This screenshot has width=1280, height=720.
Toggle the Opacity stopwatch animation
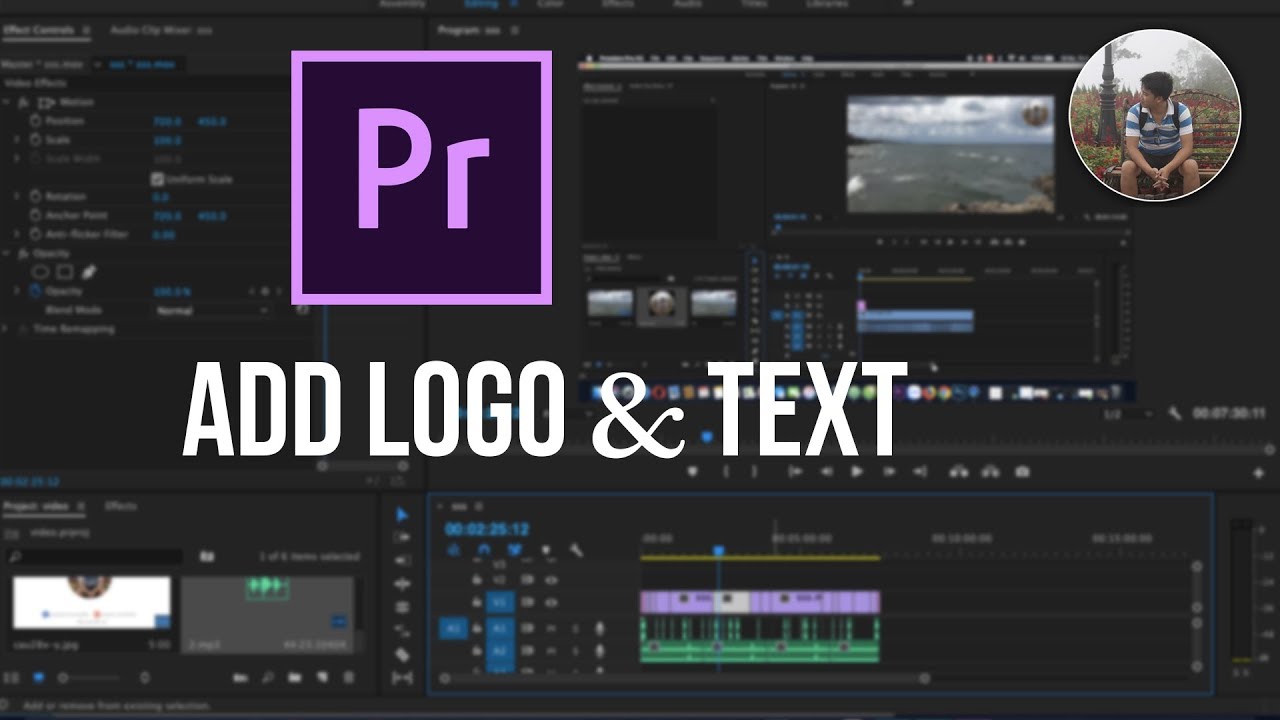point(36,290)
